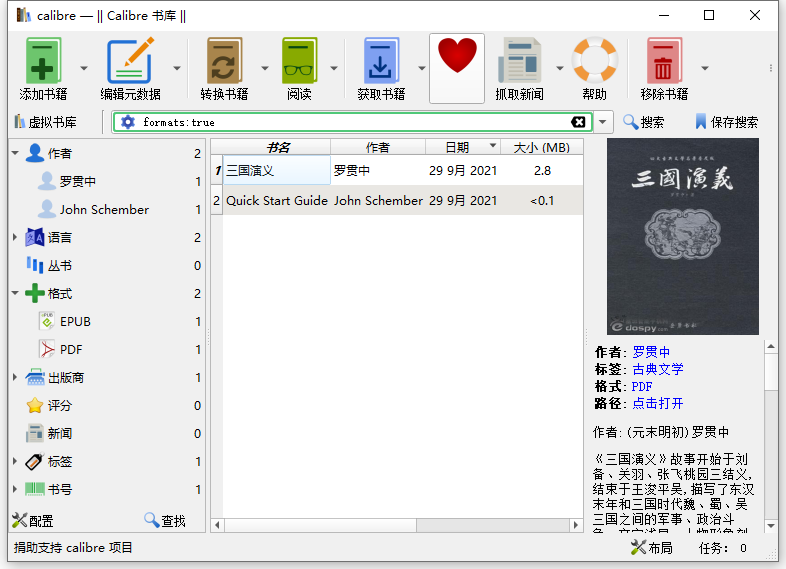The width and height of the screenshot is (786, 569).
Task: Click author link 罗贯中 in details
Action: coord(651,352)
